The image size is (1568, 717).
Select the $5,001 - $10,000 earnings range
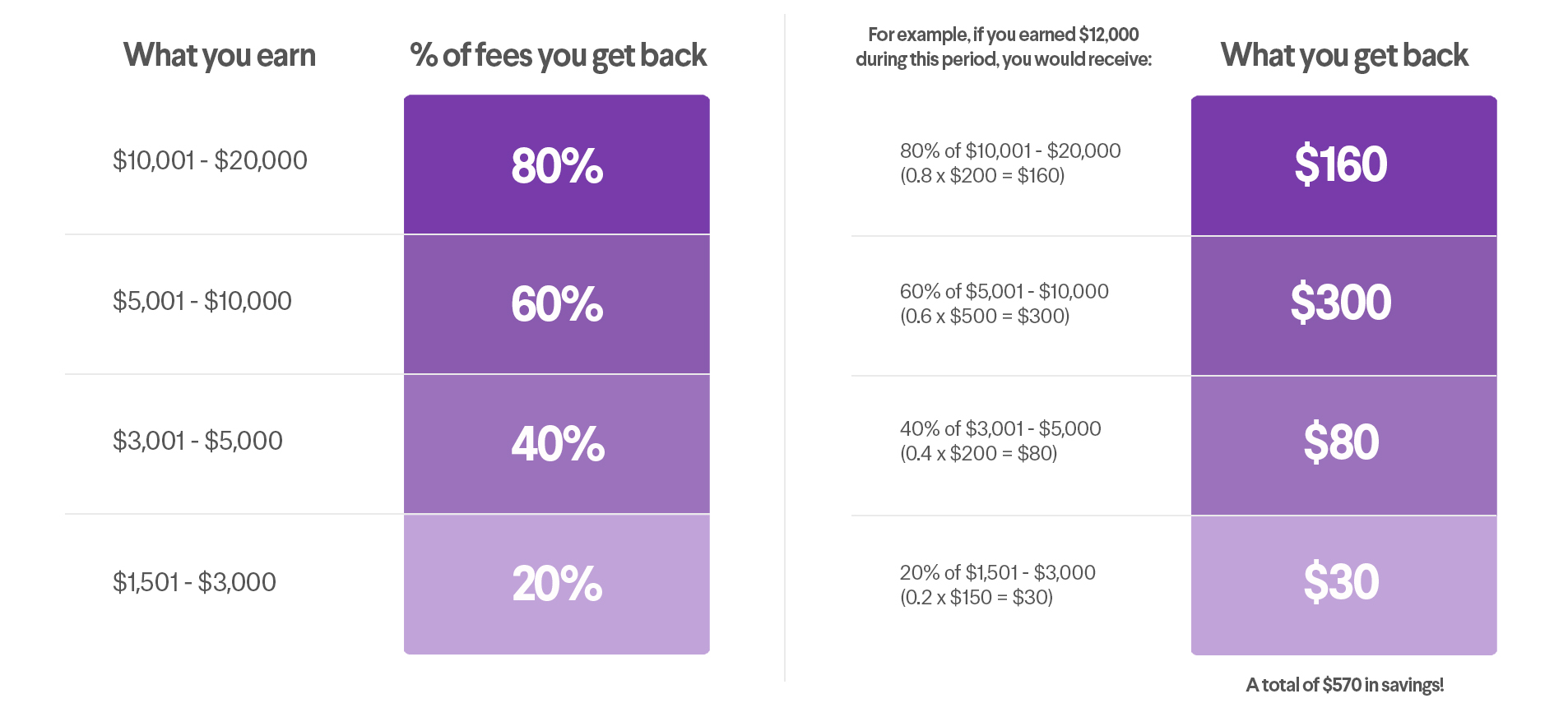click(202, 301)
